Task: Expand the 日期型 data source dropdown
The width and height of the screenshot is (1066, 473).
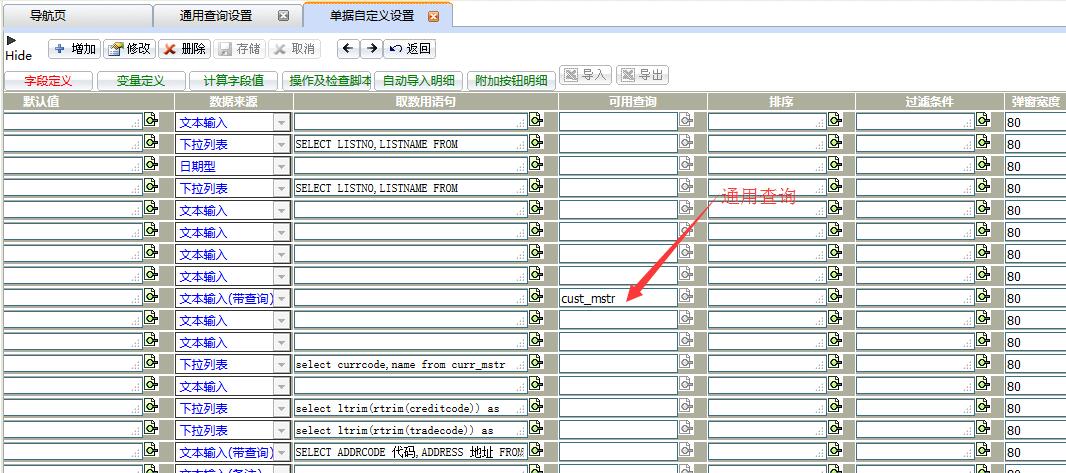Action: [281, 167]
